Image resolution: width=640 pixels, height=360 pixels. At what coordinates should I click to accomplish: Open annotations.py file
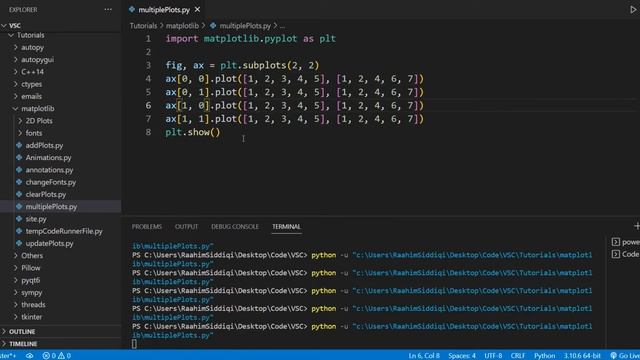coord(49,170)
